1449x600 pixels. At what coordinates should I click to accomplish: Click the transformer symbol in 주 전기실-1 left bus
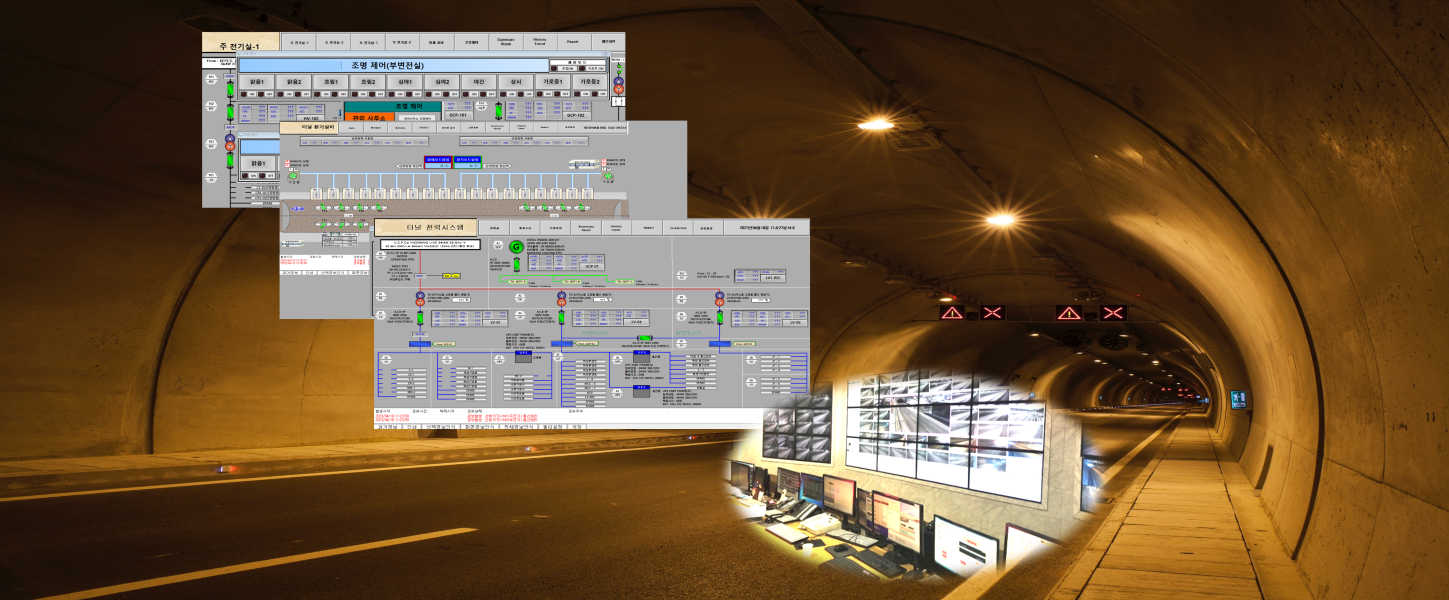coord(229,142)
